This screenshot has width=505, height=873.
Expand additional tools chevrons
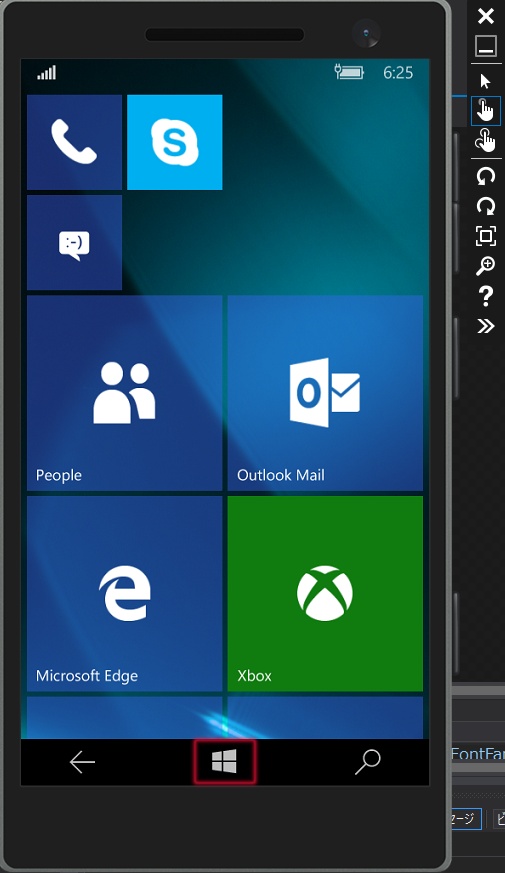click(486, 326)
